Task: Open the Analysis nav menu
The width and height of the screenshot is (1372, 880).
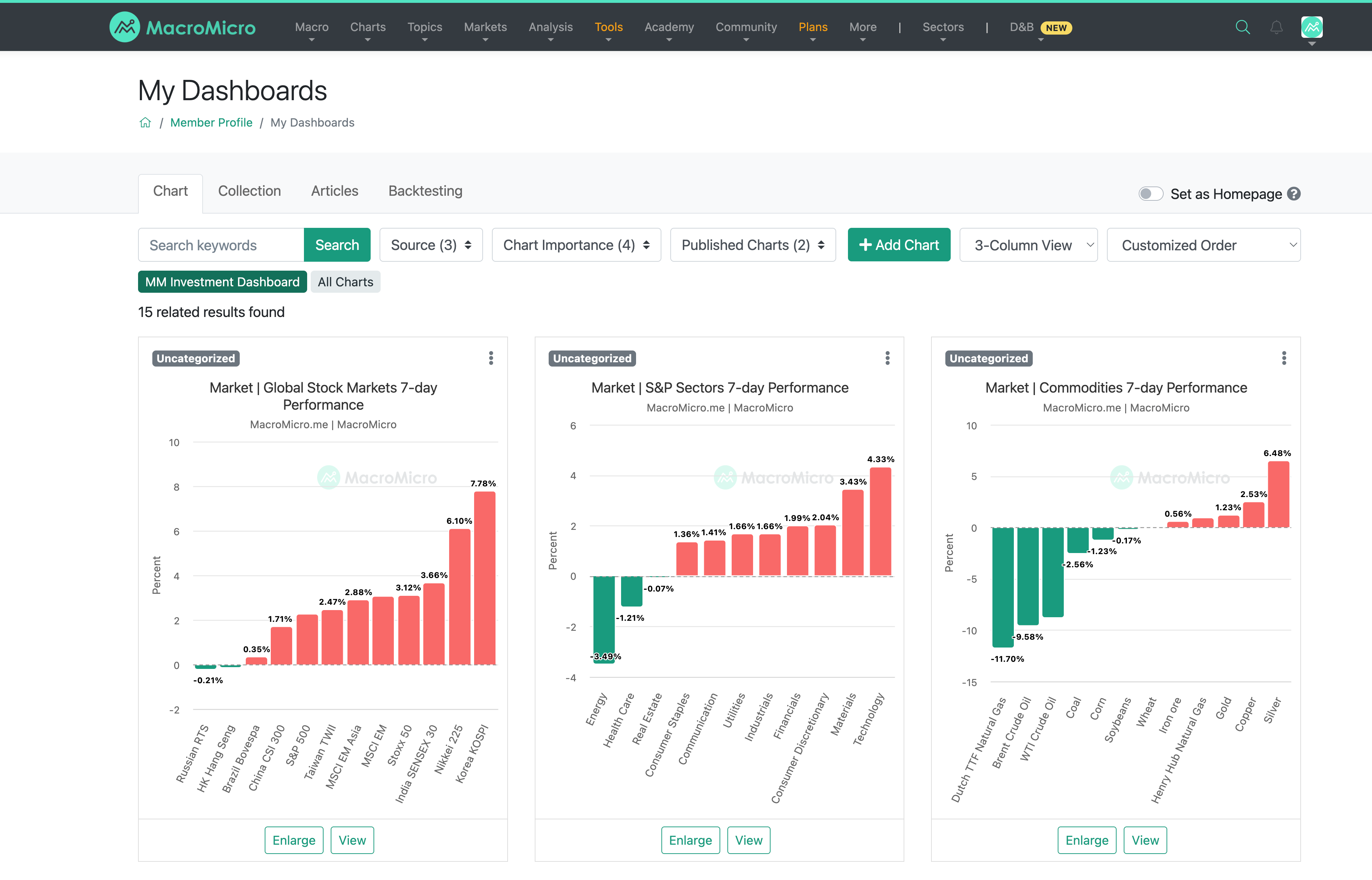Action: pos(550,27)
